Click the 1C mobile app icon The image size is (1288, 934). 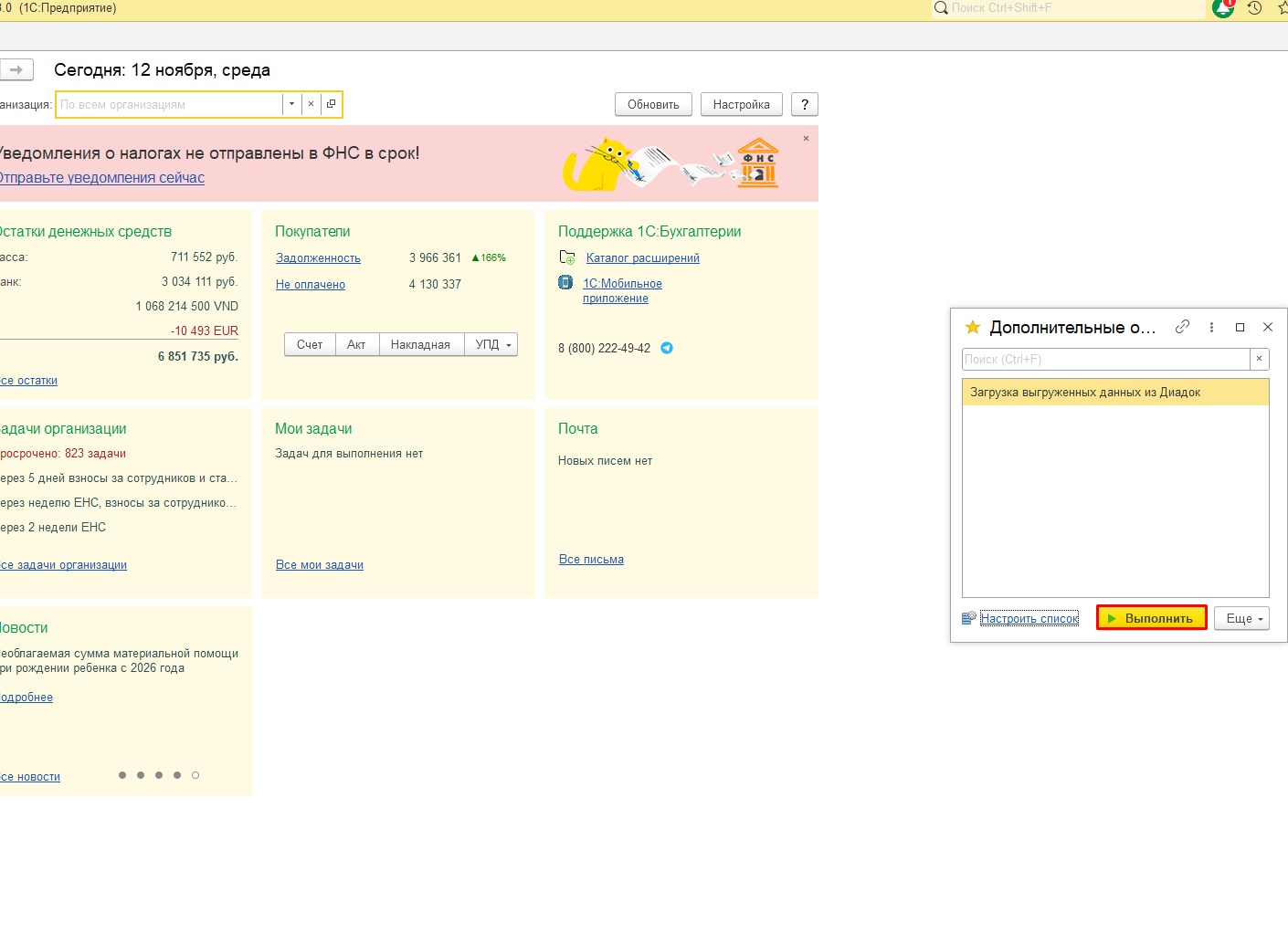pyautogui.click(x=565, y=283)
